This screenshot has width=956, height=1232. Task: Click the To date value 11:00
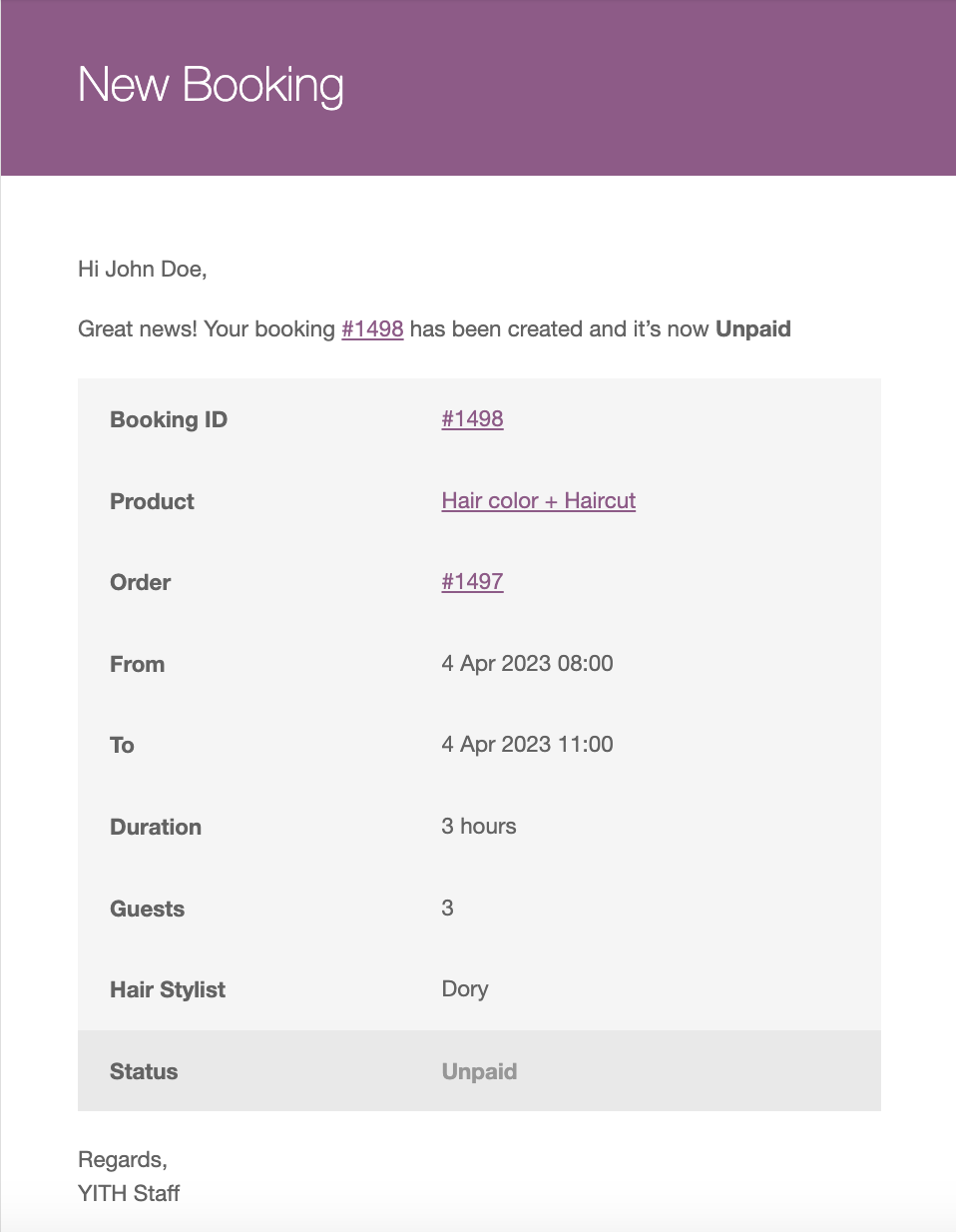click(527, 745)
